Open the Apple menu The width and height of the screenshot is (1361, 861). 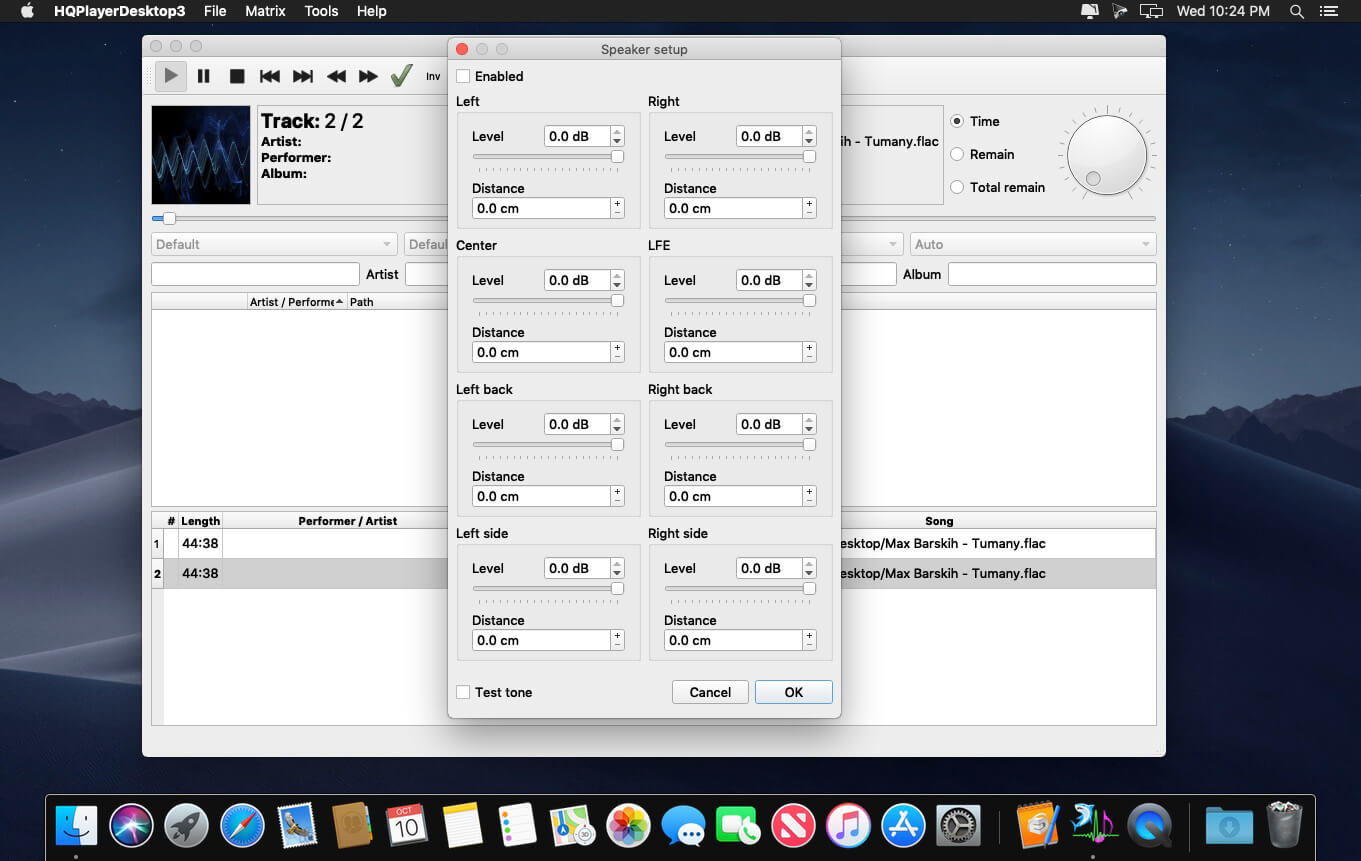(x=27, y=11)
